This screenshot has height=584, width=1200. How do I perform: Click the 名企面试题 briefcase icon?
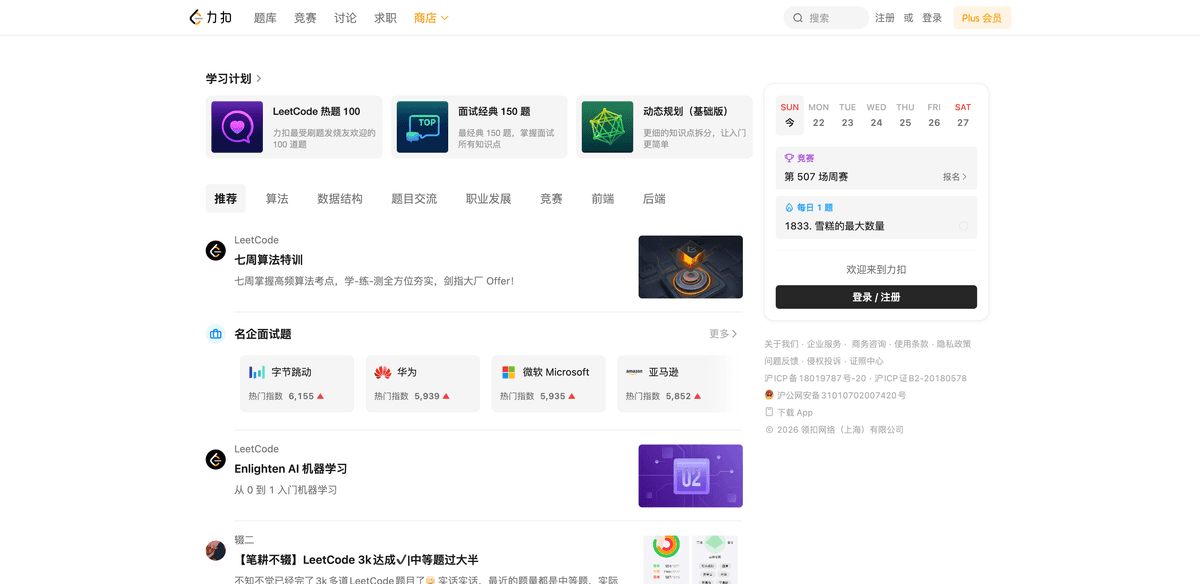215,334
